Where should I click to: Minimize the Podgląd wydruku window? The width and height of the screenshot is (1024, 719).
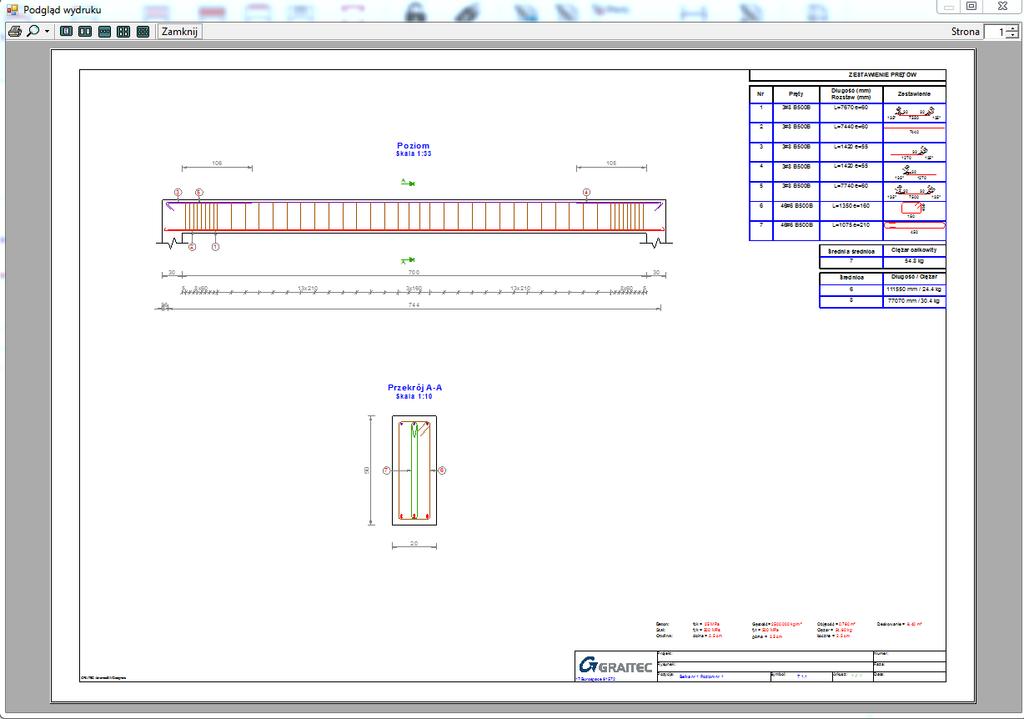pyautogui.click(x=948, y=6)
